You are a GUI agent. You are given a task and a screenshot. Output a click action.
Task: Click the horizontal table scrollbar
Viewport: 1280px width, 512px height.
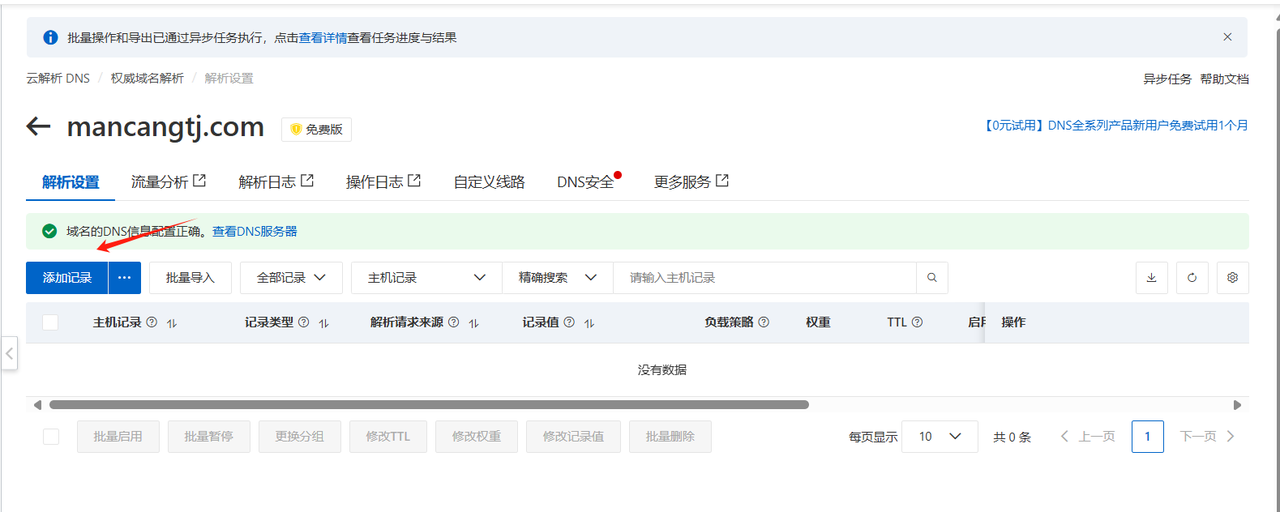(x=428, y=405)
